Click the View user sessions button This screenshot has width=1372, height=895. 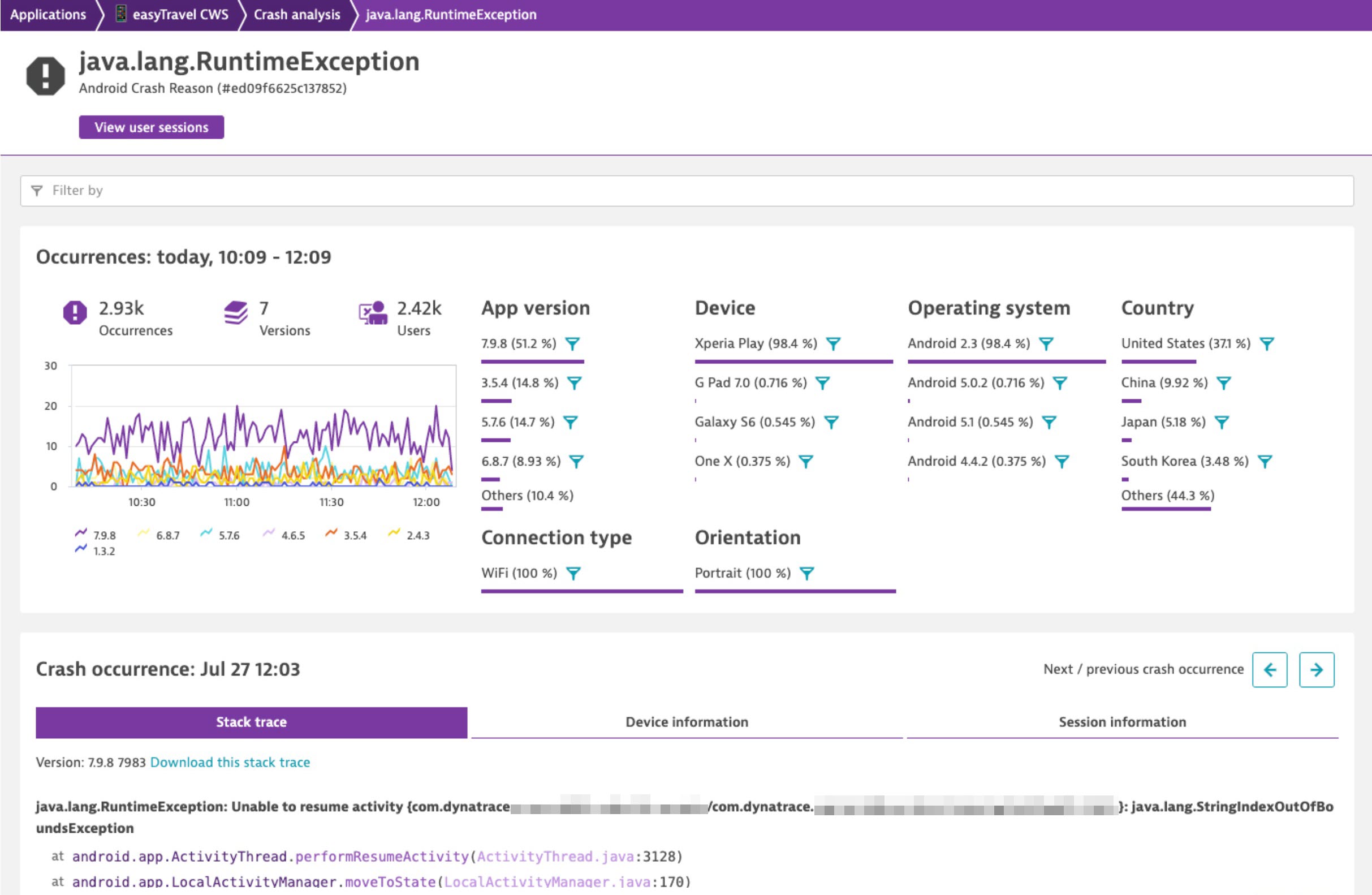tap(151, 127)
